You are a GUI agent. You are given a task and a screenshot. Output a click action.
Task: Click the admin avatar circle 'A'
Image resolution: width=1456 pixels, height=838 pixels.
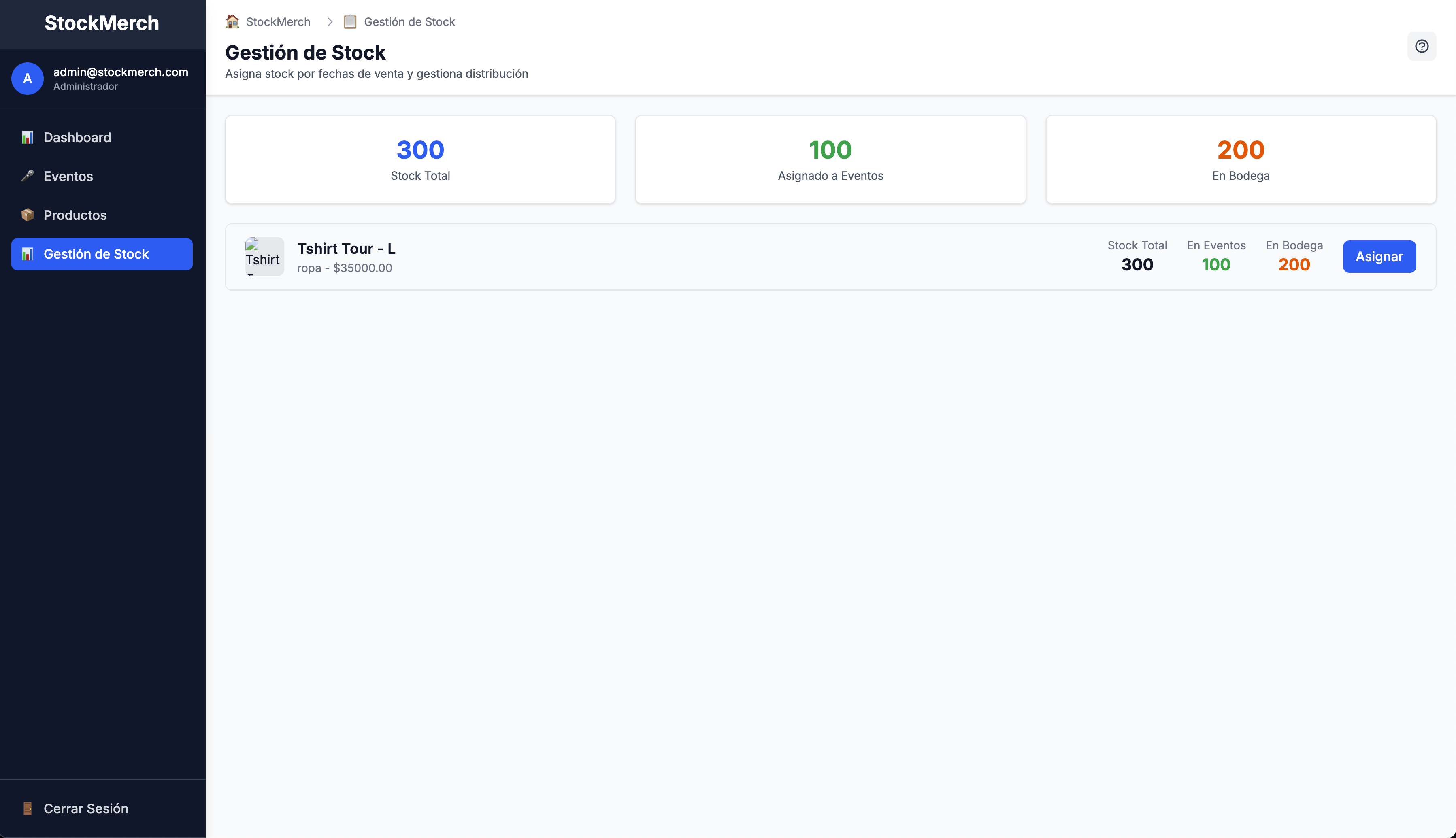pyautogui.click(x=27, y=78)
